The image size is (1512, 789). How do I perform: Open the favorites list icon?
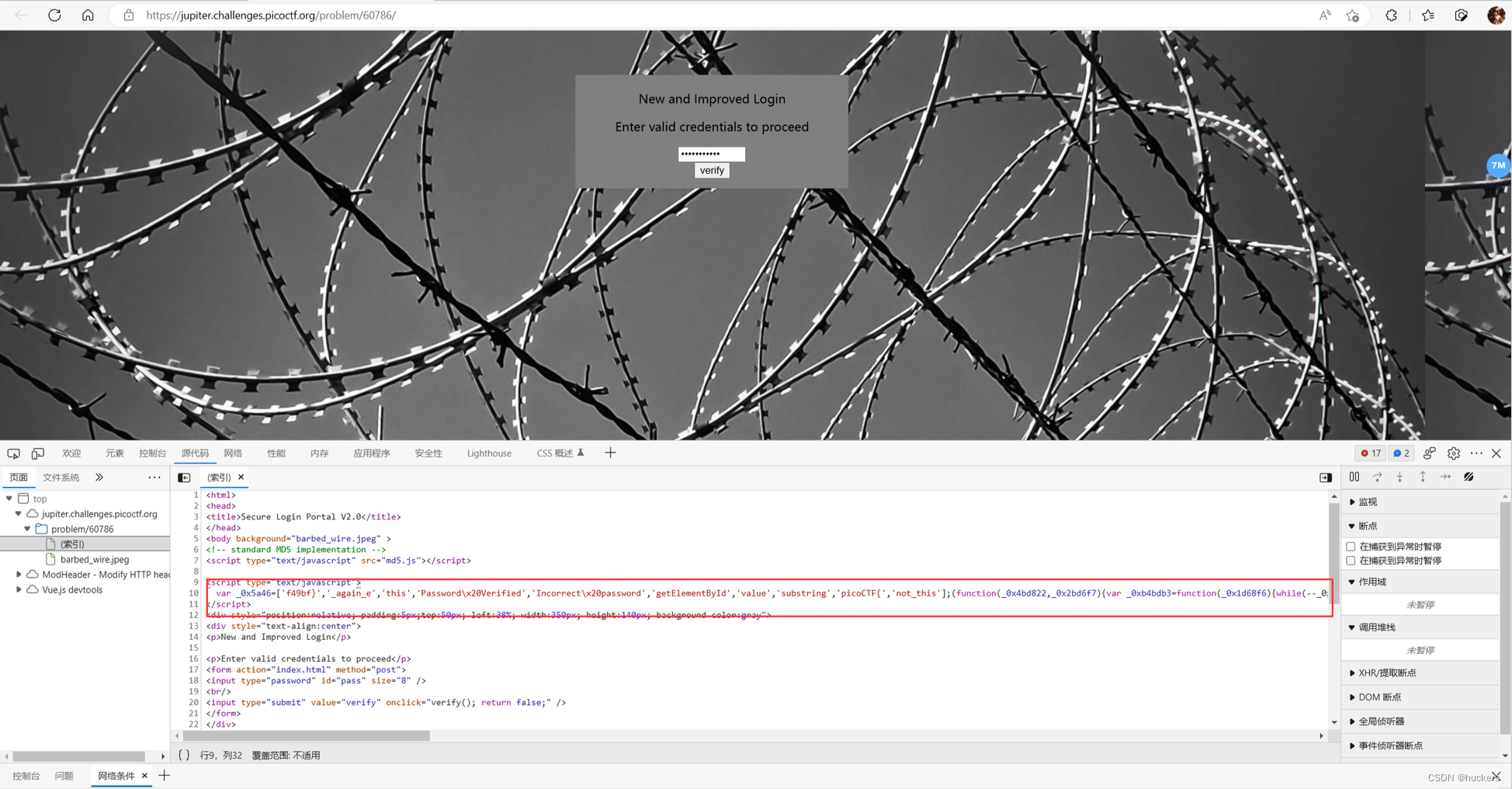point(1428,16)
